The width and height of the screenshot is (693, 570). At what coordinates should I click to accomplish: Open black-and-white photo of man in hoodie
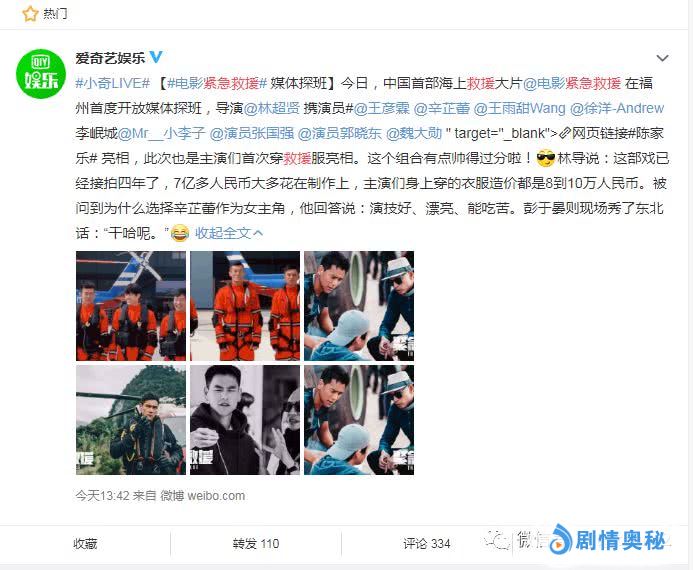(245, 420)
